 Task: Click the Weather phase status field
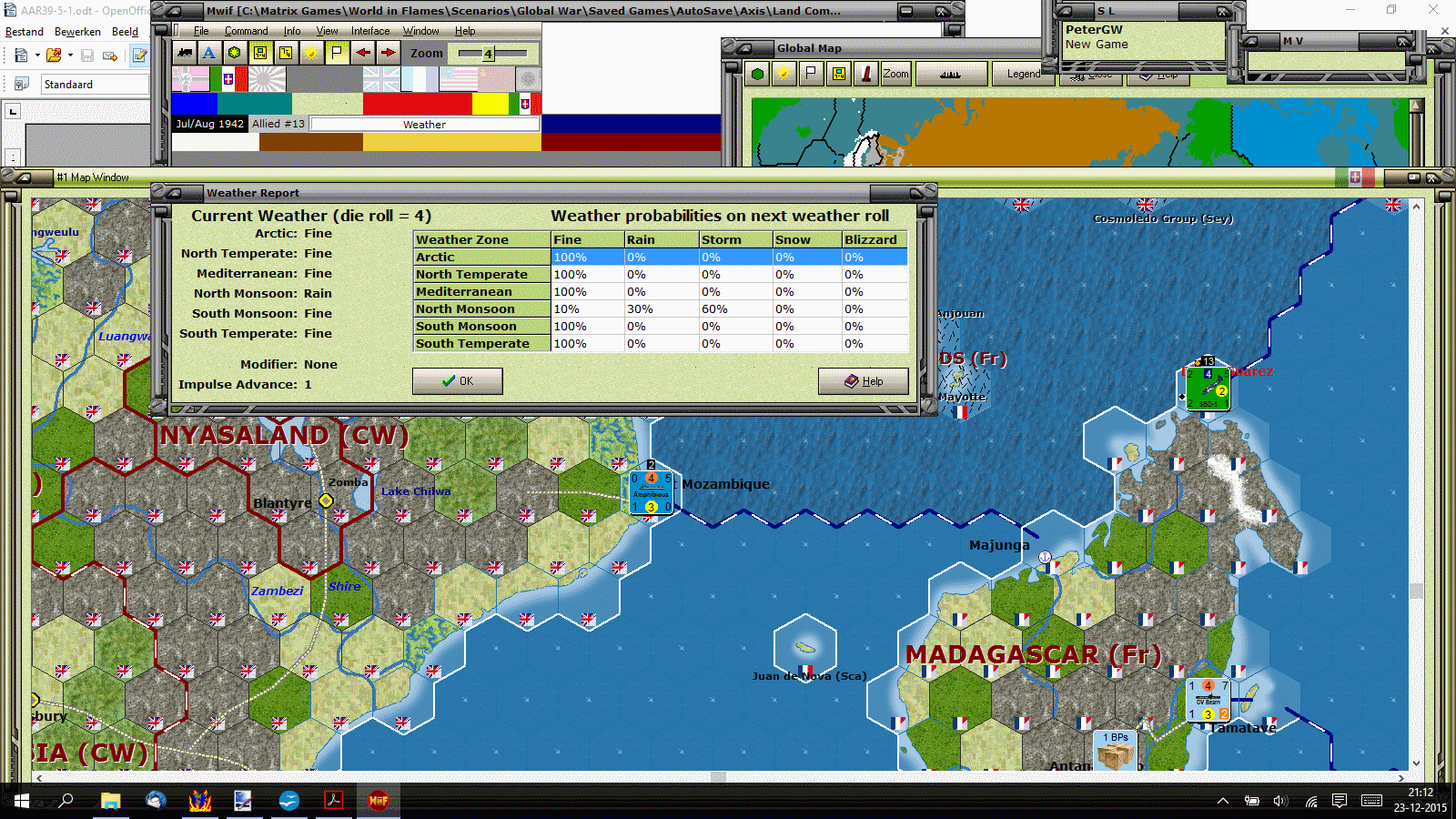tap(425, 125)
